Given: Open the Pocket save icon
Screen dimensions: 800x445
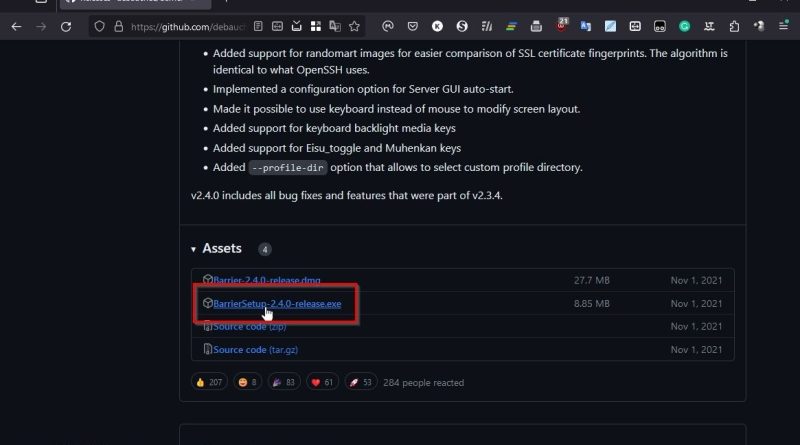Looking at the screenshot, I should coord(413,26).
